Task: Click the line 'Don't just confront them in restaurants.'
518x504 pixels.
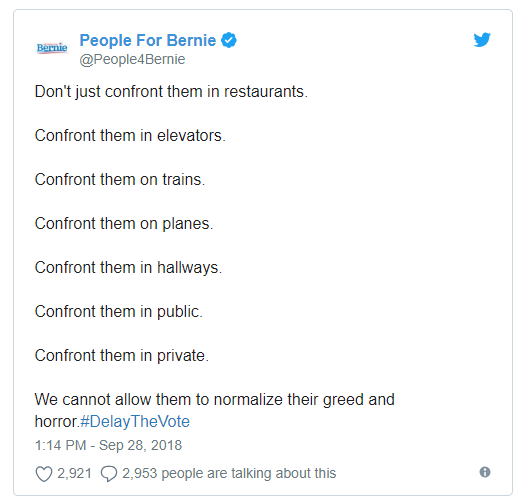Action: [171, 92]
